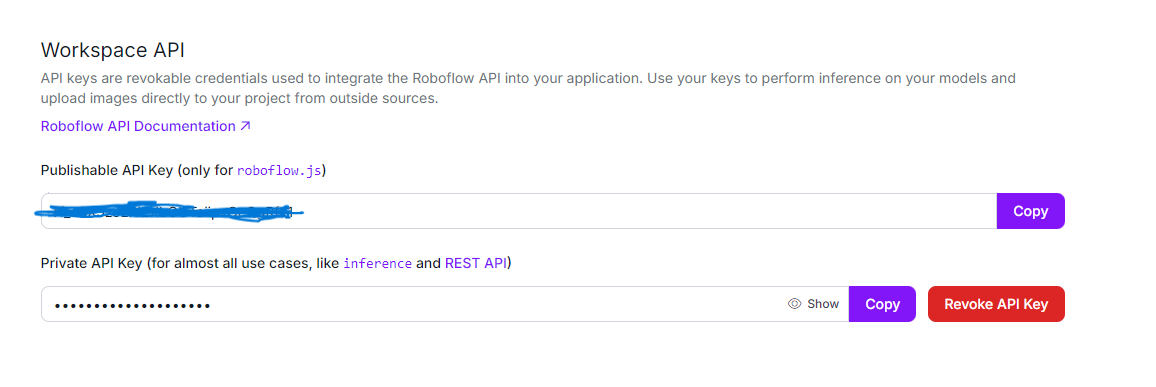Click the external-link arrow beside Documentation
This screenshot has width=1156, height=387.
point(246,126)
